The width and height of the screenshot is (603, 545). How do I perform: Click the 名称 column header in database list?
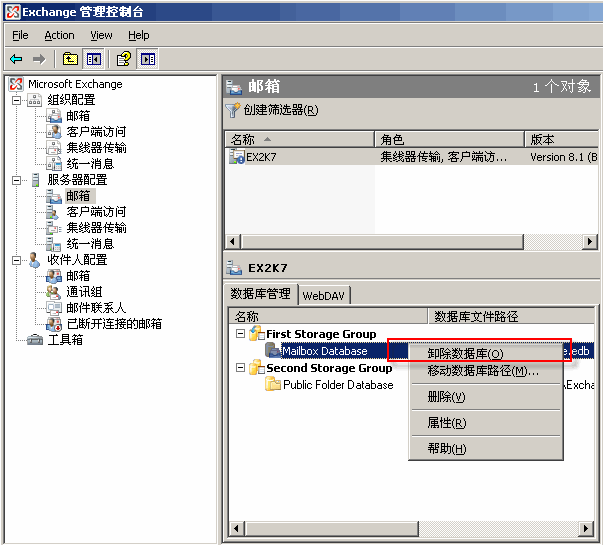[x=328, y=317]
